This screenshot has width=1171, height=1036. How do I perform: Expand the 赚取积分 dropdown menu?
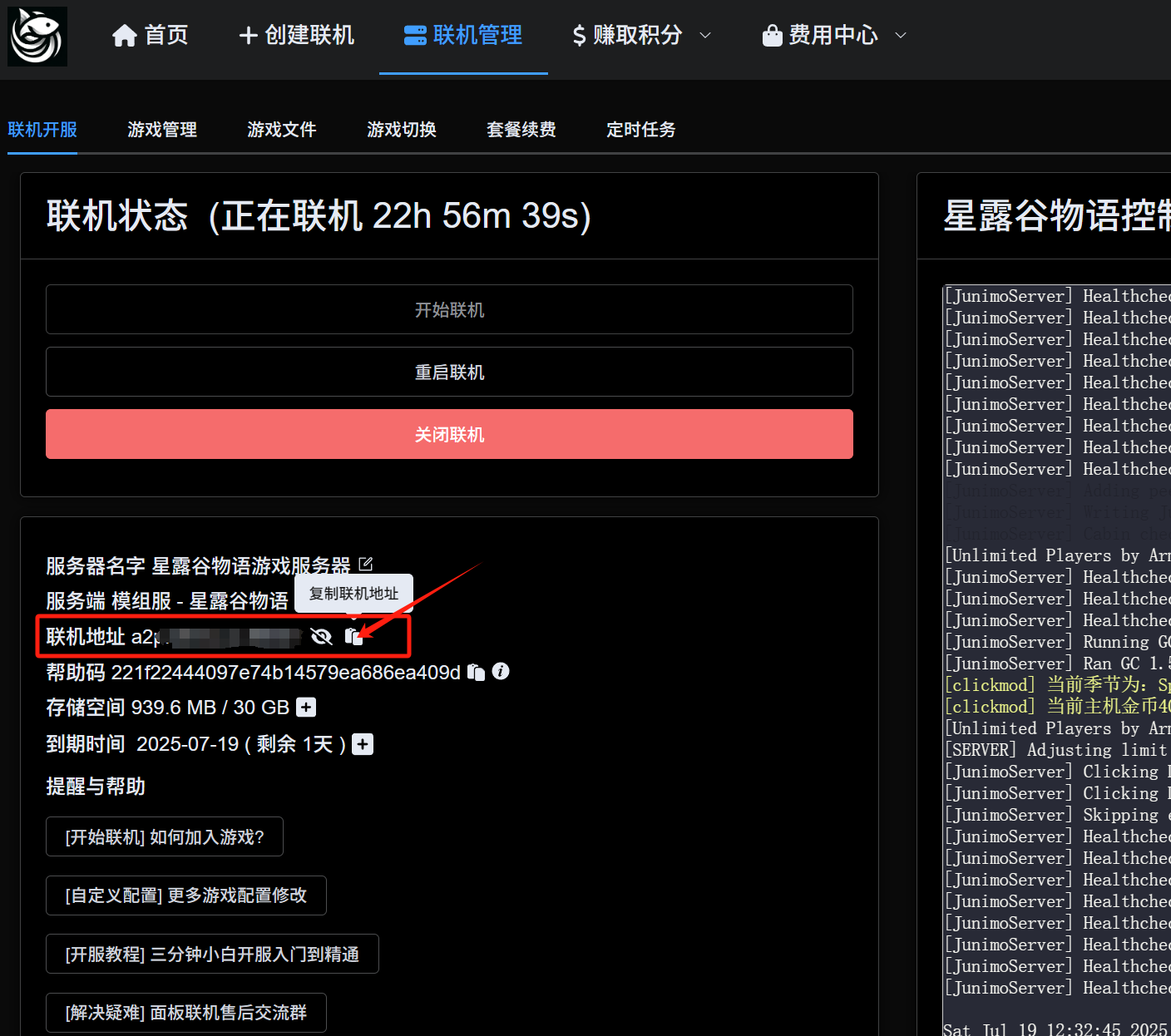click(641, 35)
